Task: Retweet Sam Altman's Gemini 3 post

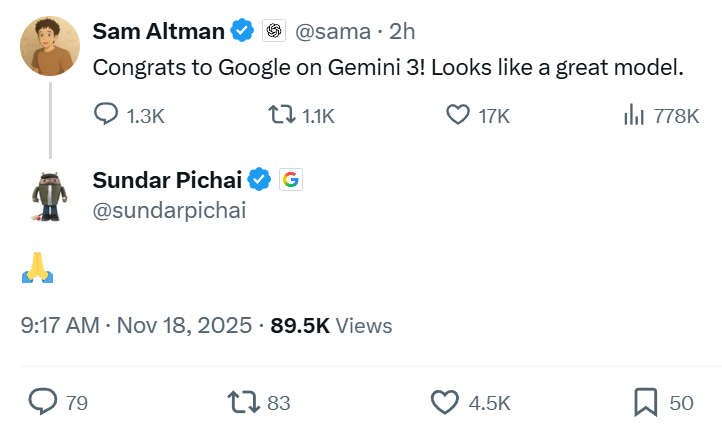Action: [283, 115]
